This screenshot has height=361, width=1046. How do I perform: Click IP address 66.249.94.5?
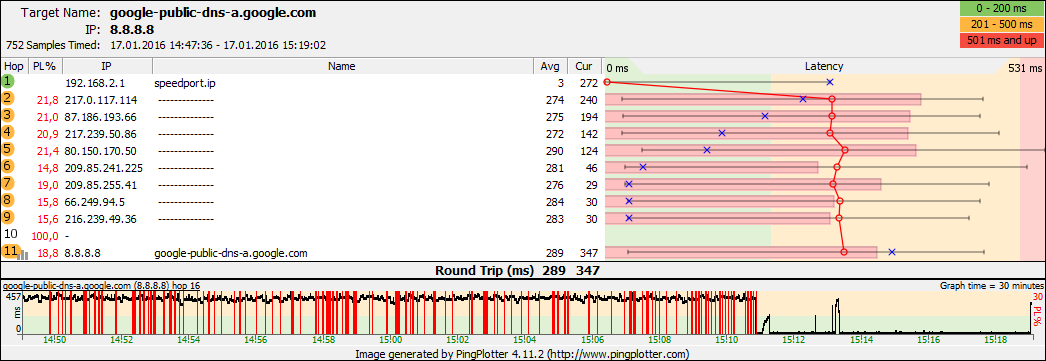tap(95, 202)
